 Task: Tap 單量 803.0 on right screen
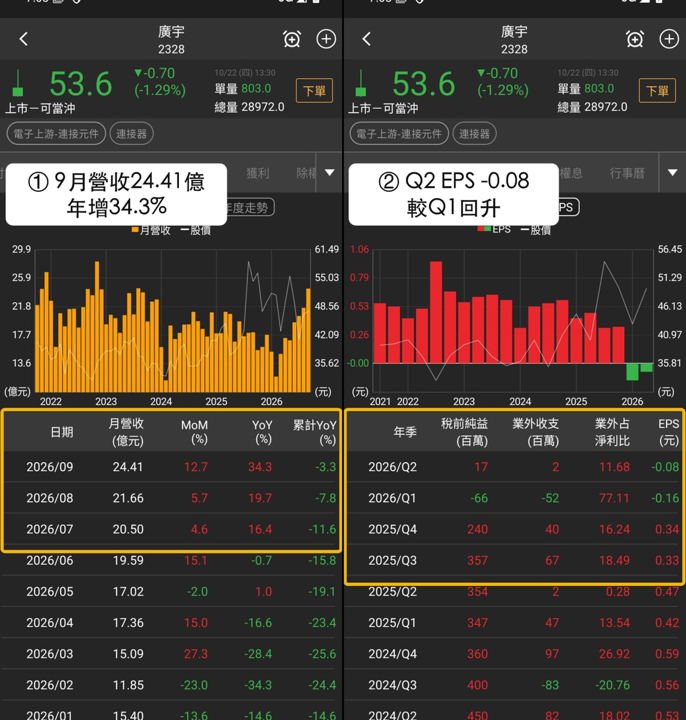pyautogui.click(x=586, y=88)
